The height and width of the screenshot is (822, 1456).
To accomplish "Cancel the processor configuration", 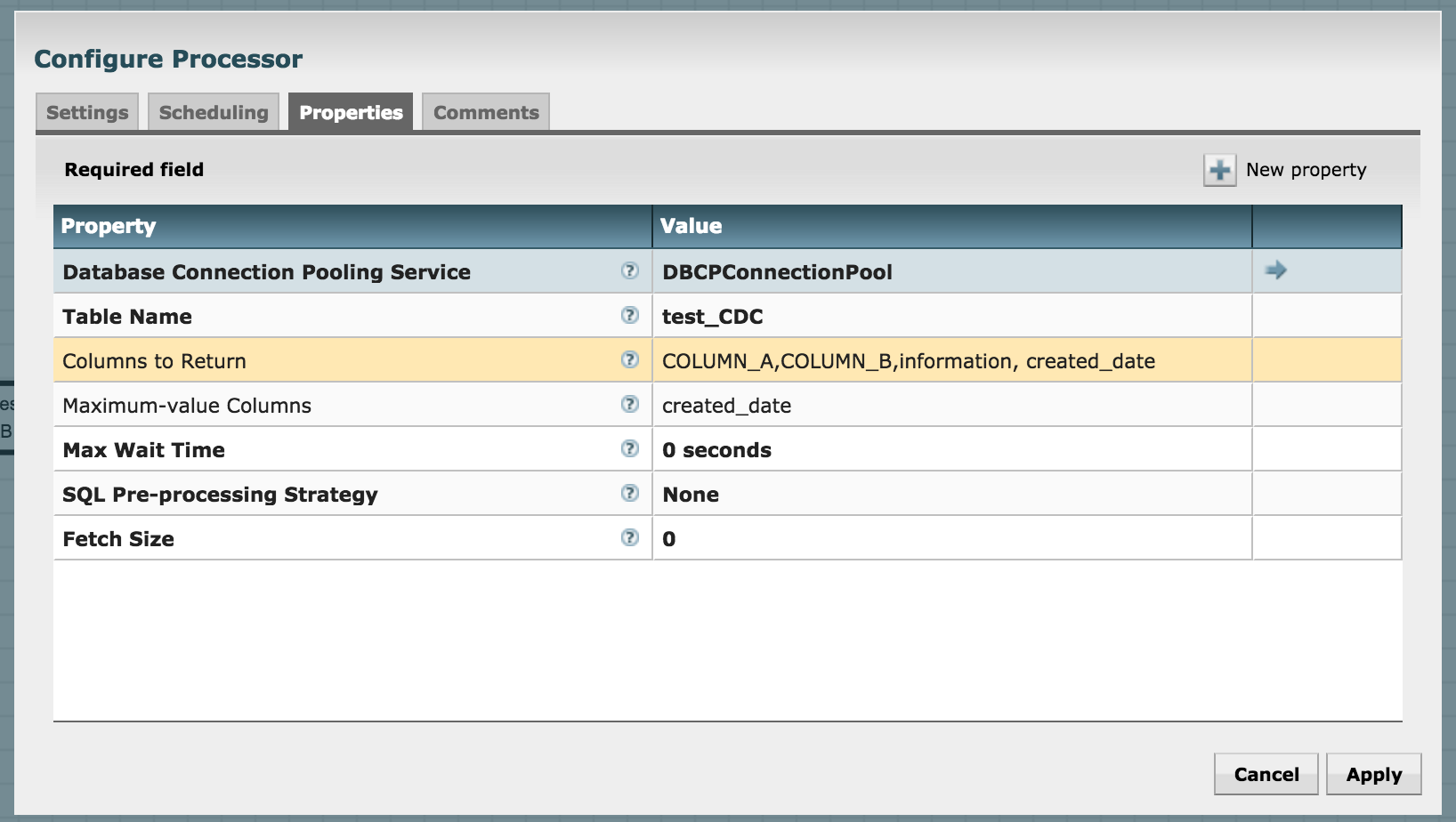I will (1266, 773).
